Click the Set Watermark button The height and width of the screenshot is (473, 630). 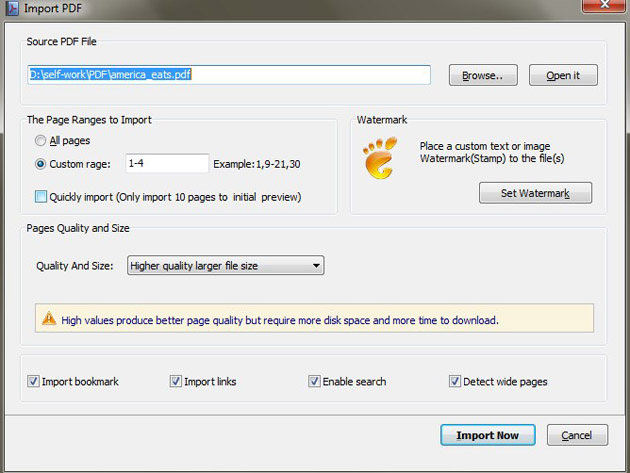535,193
